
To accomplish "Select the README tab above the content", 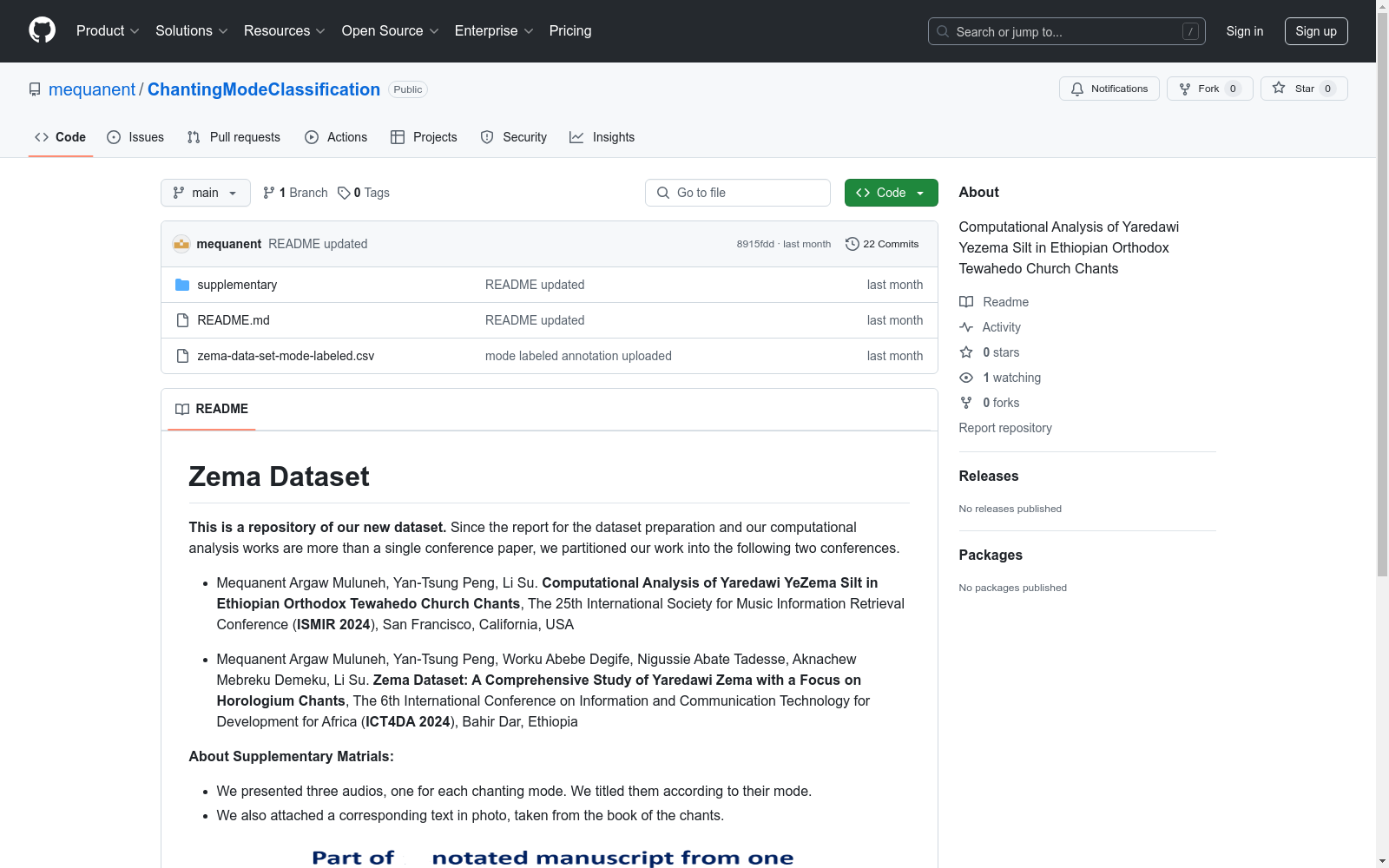I will point(212,409).
